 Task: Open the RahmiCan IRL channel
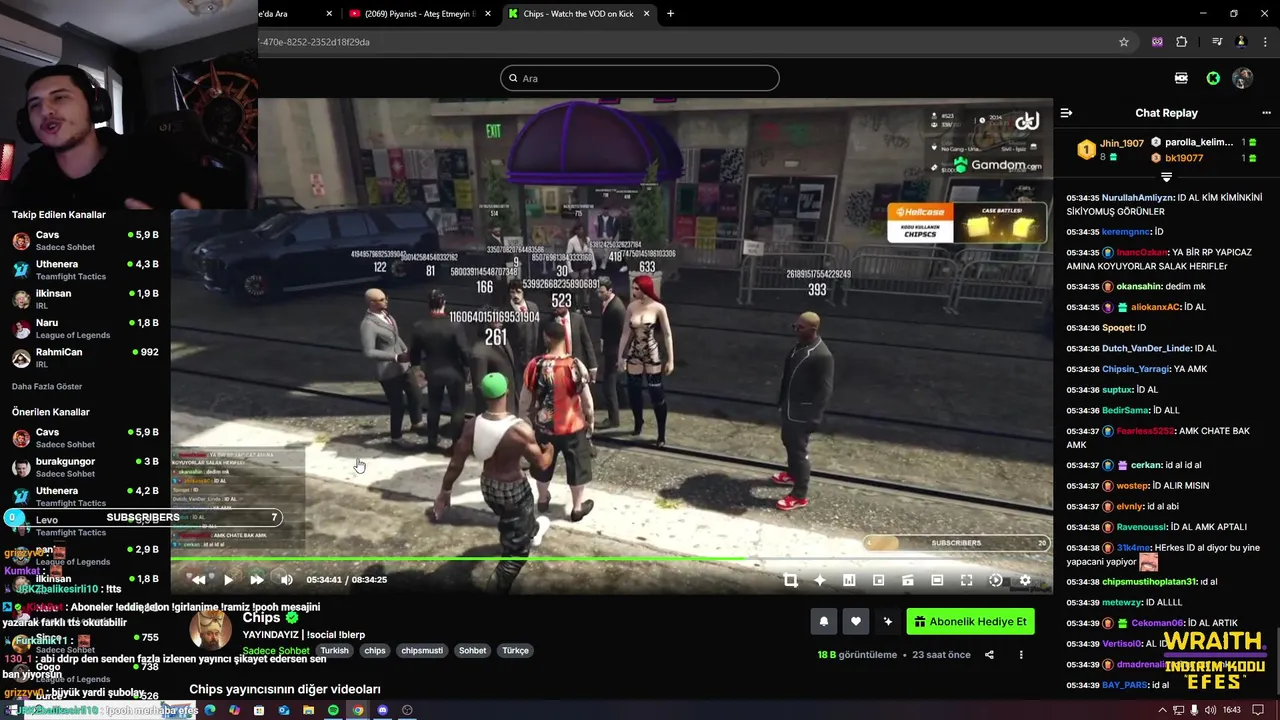pyautogui.click(x=85, y=358)
